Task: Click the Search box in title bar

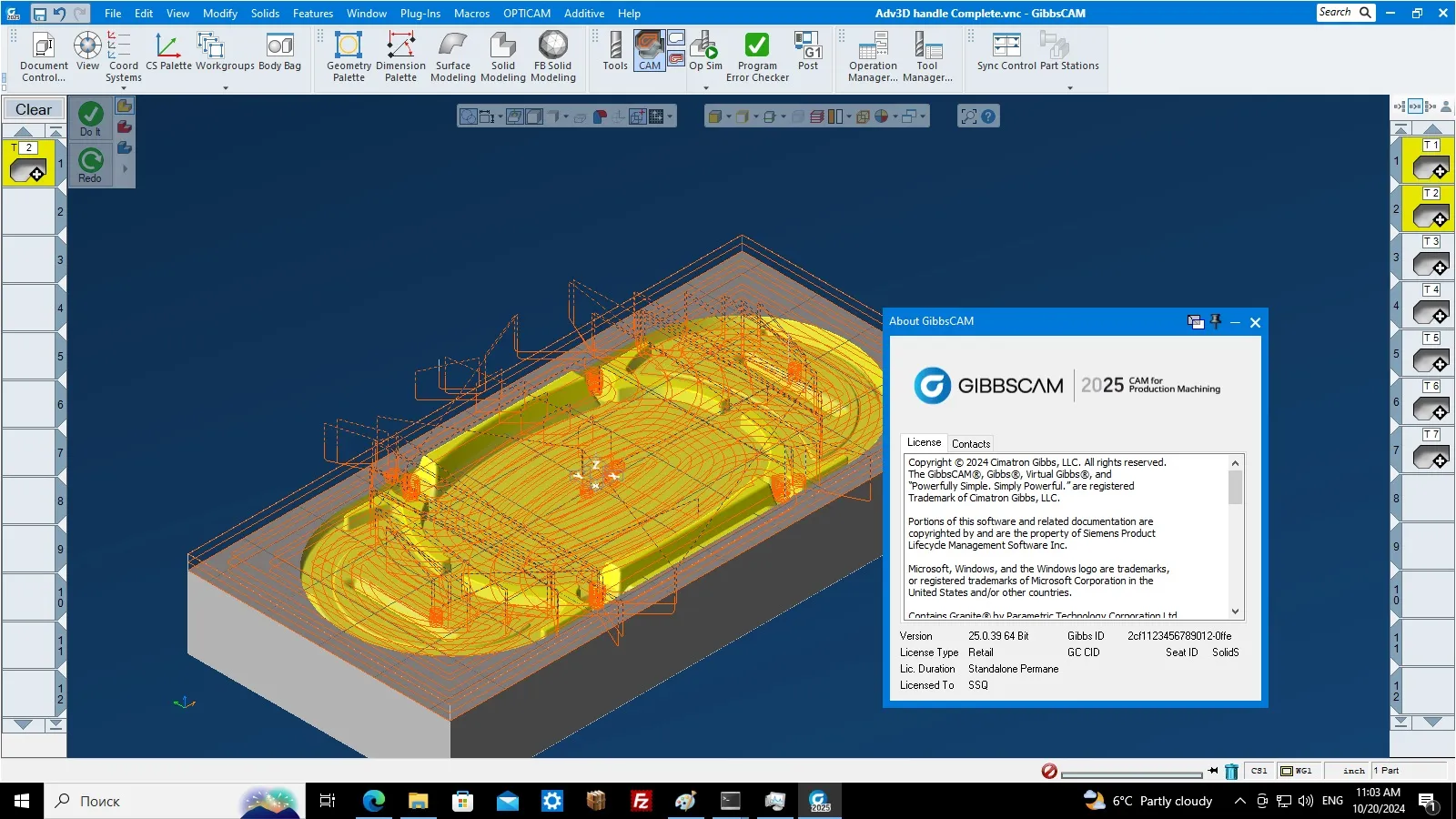Action: tap(1345, 13)
